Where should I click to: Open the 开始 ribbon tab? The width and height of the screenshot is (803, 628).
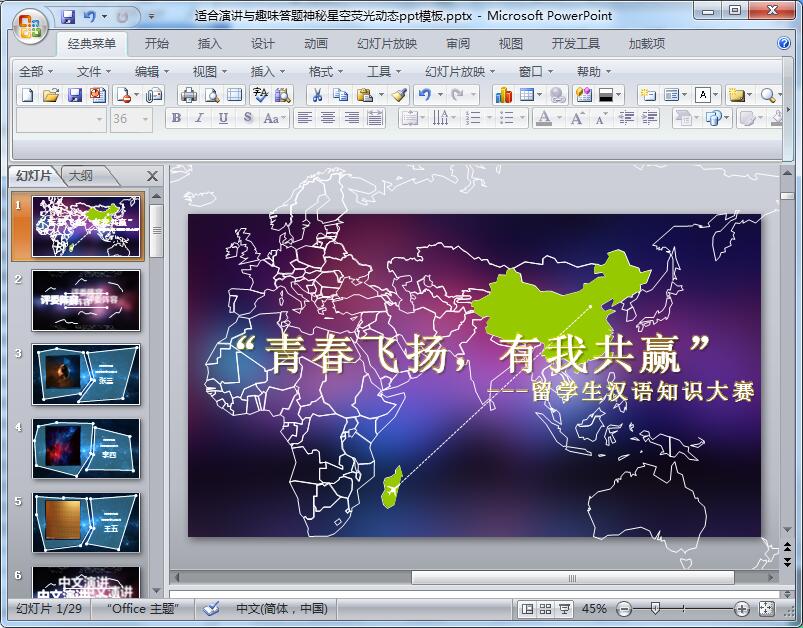coord(156,44)
